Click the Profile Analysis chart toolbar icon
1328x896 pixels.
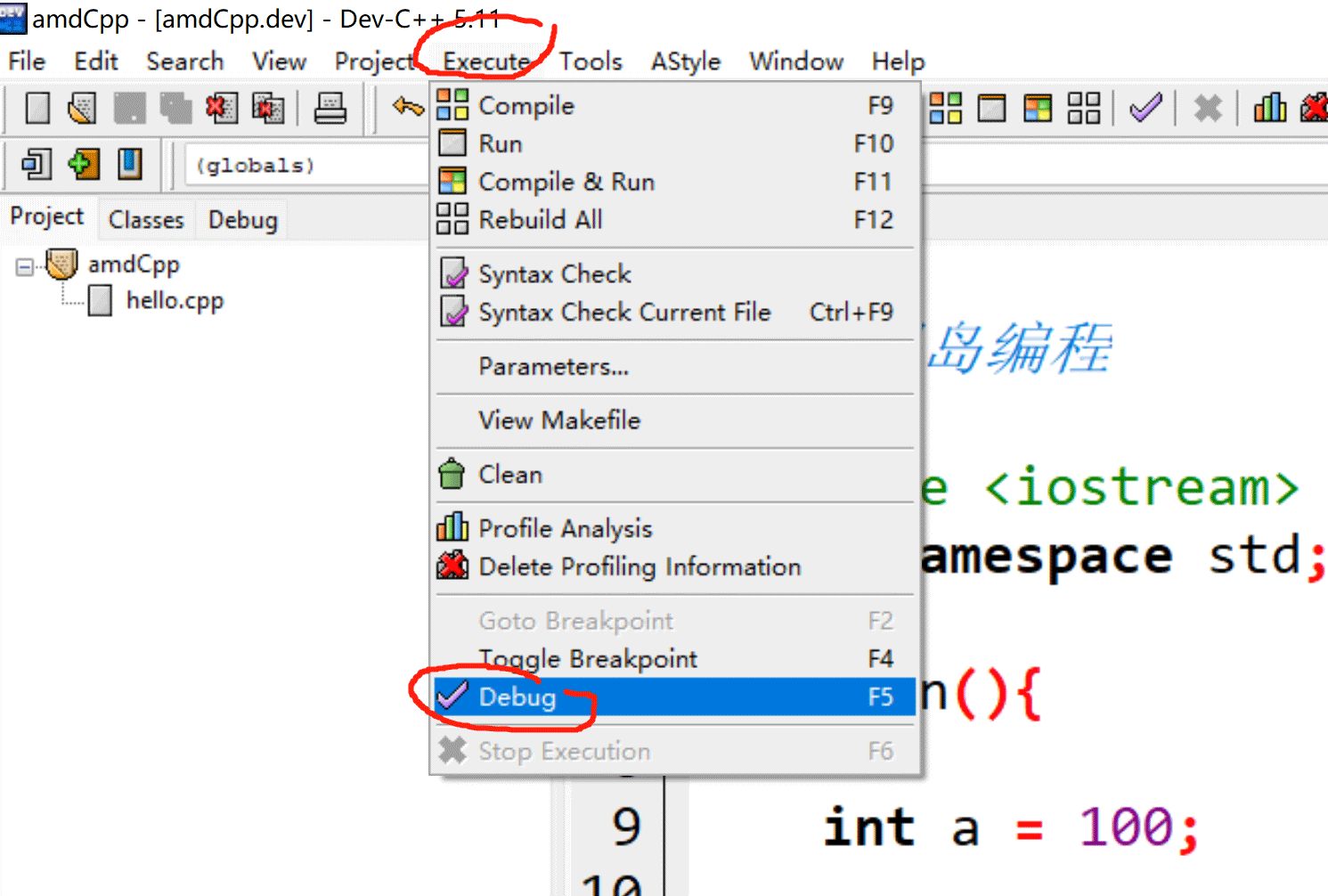1270,109
